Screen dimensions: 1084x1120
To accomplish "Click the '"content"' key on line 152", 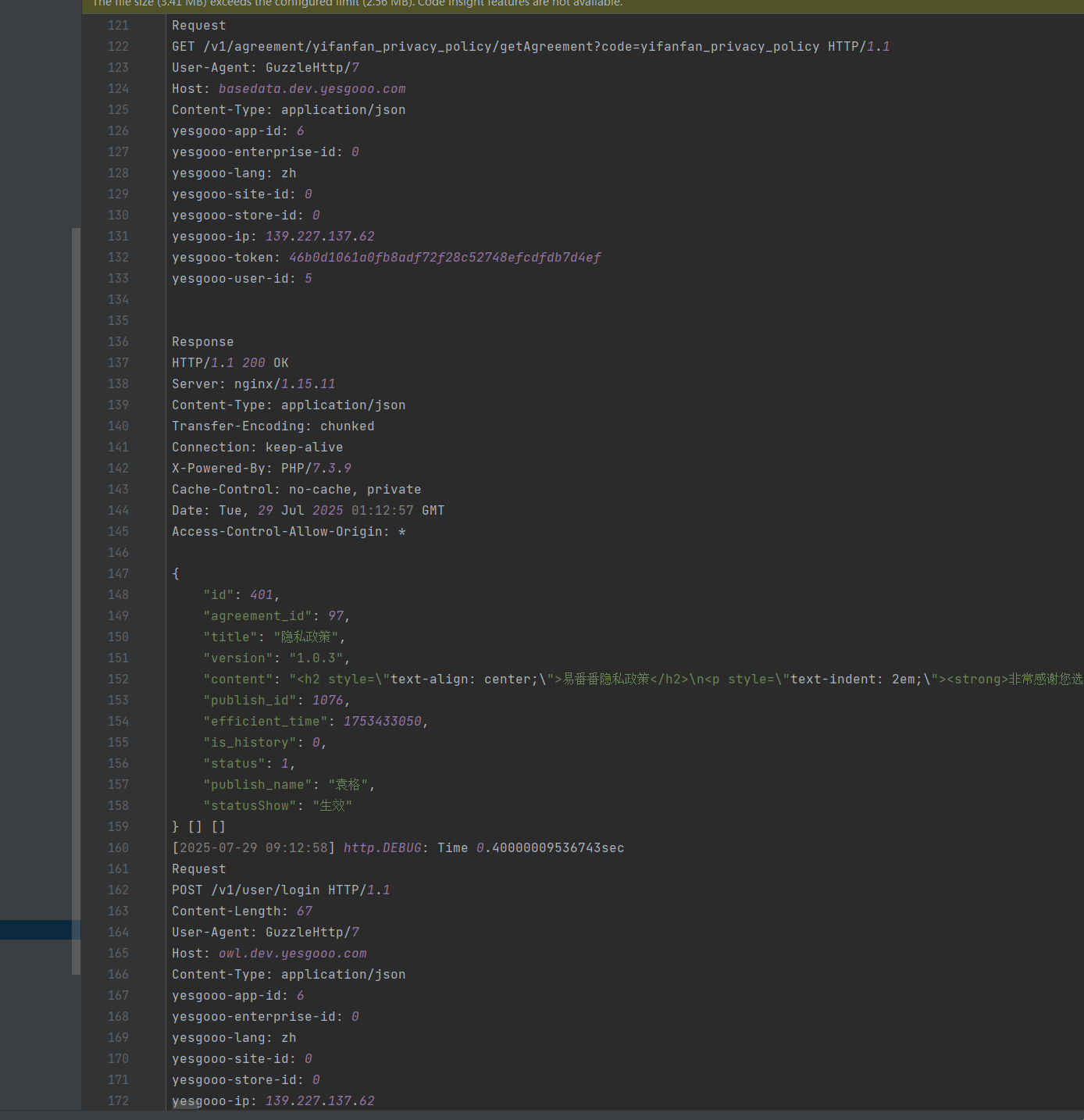I will click(238, 679).
